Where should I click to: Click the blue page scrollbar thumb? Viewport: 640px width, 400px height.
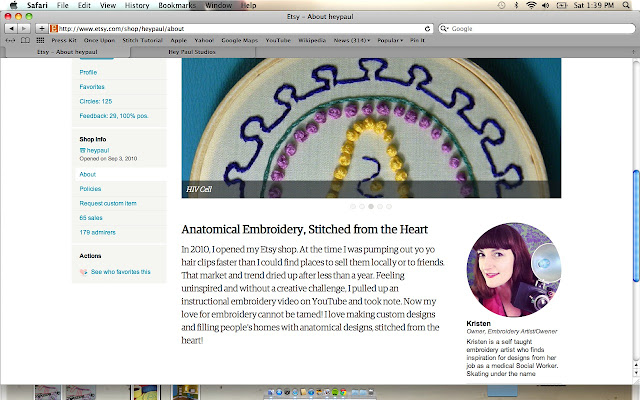(636, 226)
